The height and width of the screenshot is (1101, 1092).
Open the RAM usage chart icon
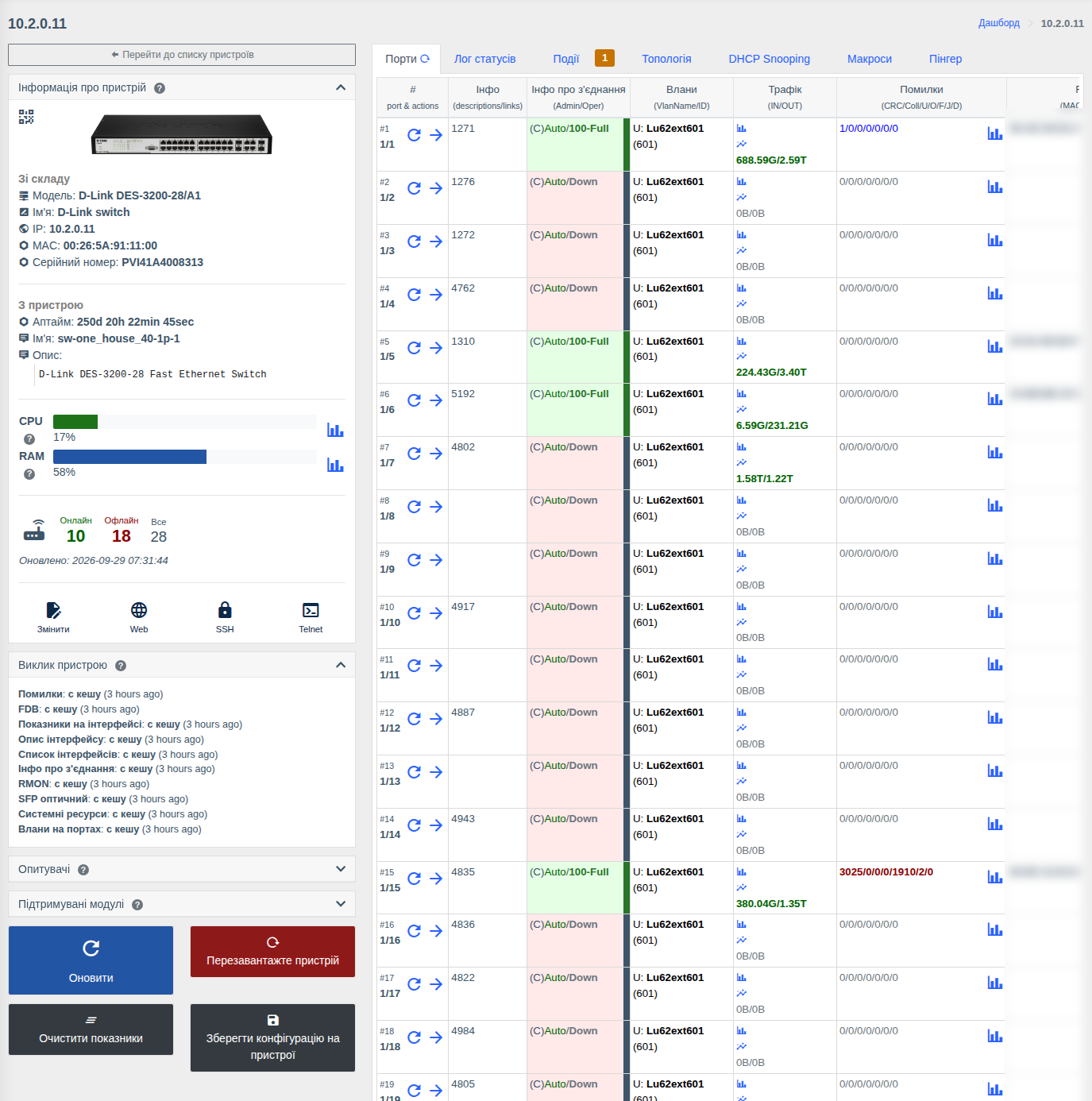click(x=335, y=465)
